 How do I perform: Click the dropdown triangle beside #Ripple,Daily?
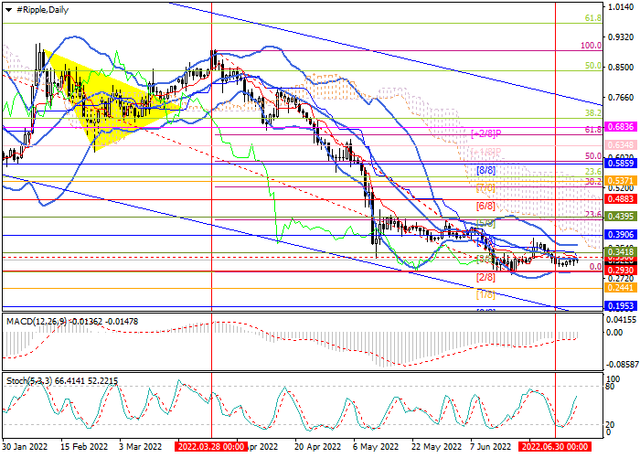click(x=8, y=9)
